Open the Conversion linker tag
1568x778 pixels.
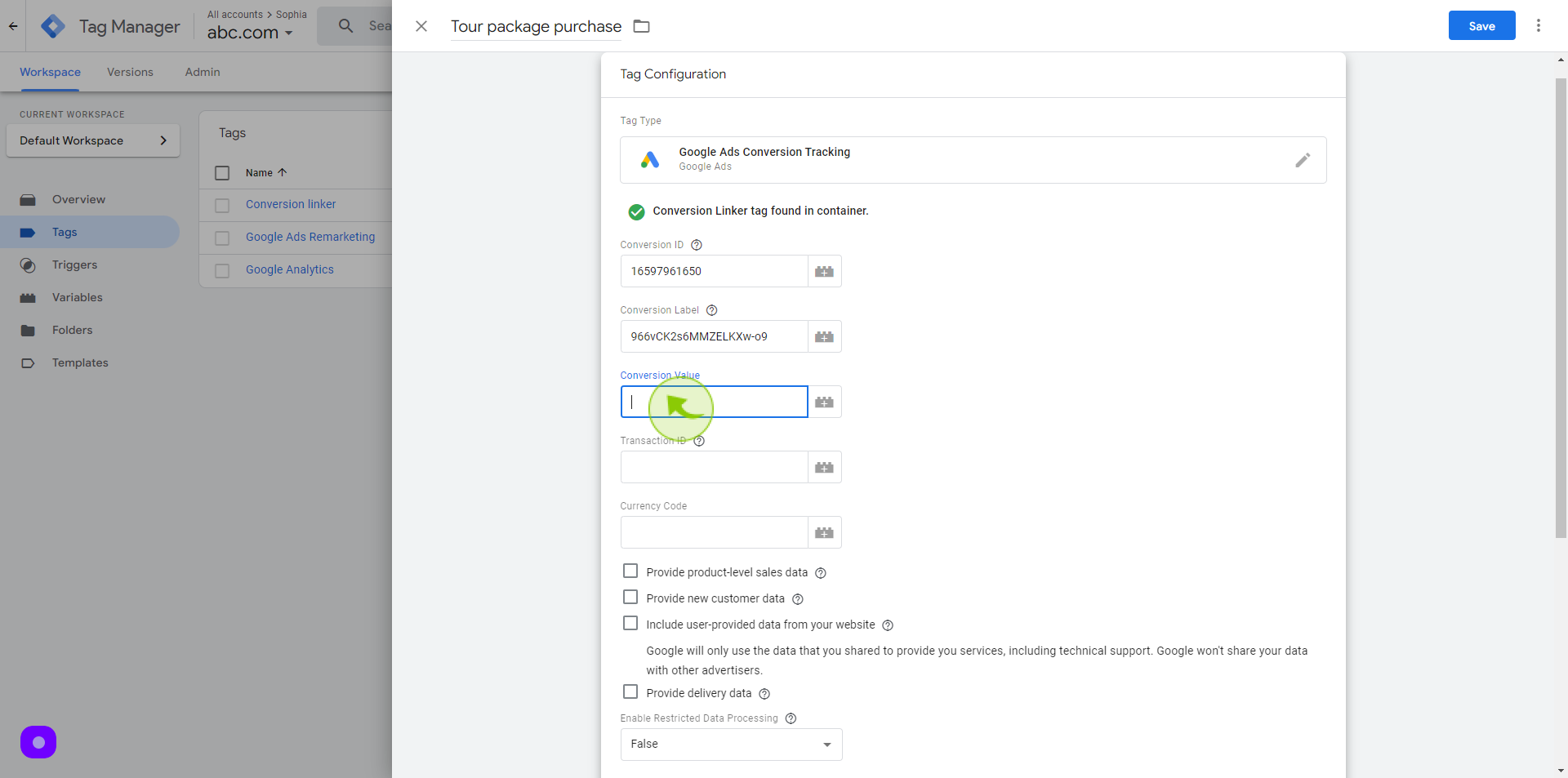(291, 204)
